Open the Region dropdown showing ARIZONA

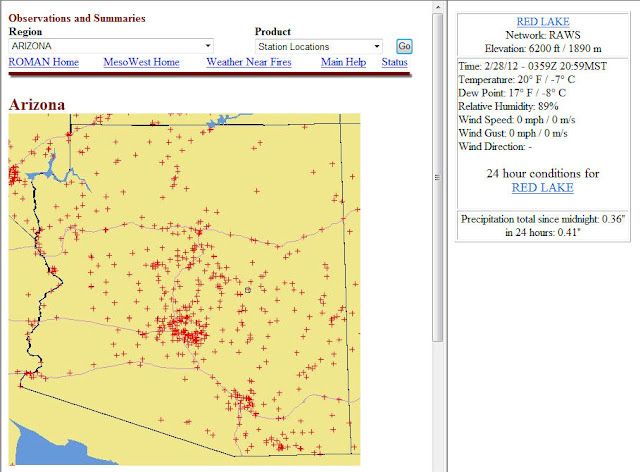click(x=111, y=46)
